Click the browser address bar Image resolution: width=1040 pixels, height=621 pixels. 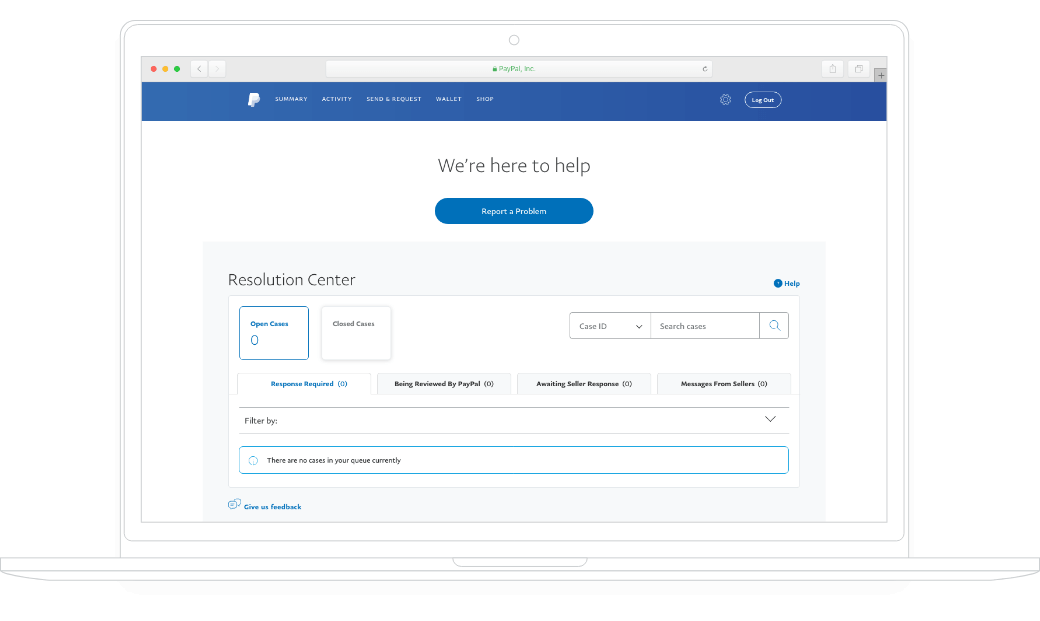(x=519, y=68)
